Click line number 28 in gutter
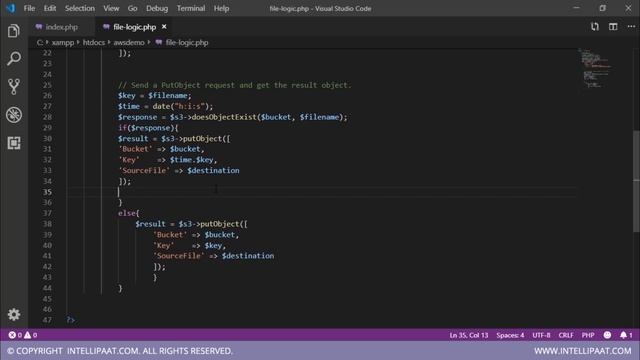 point(47,117)
